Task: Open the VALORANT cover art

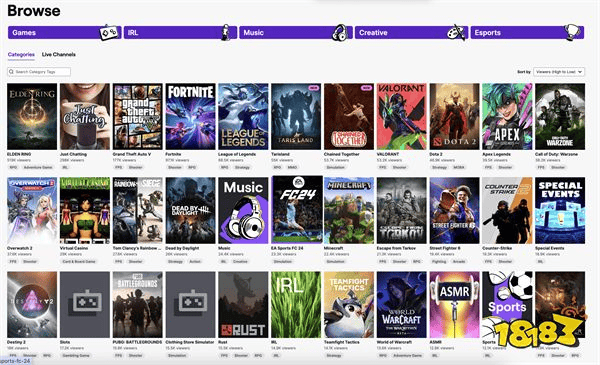Action: (x=402, y=116)
